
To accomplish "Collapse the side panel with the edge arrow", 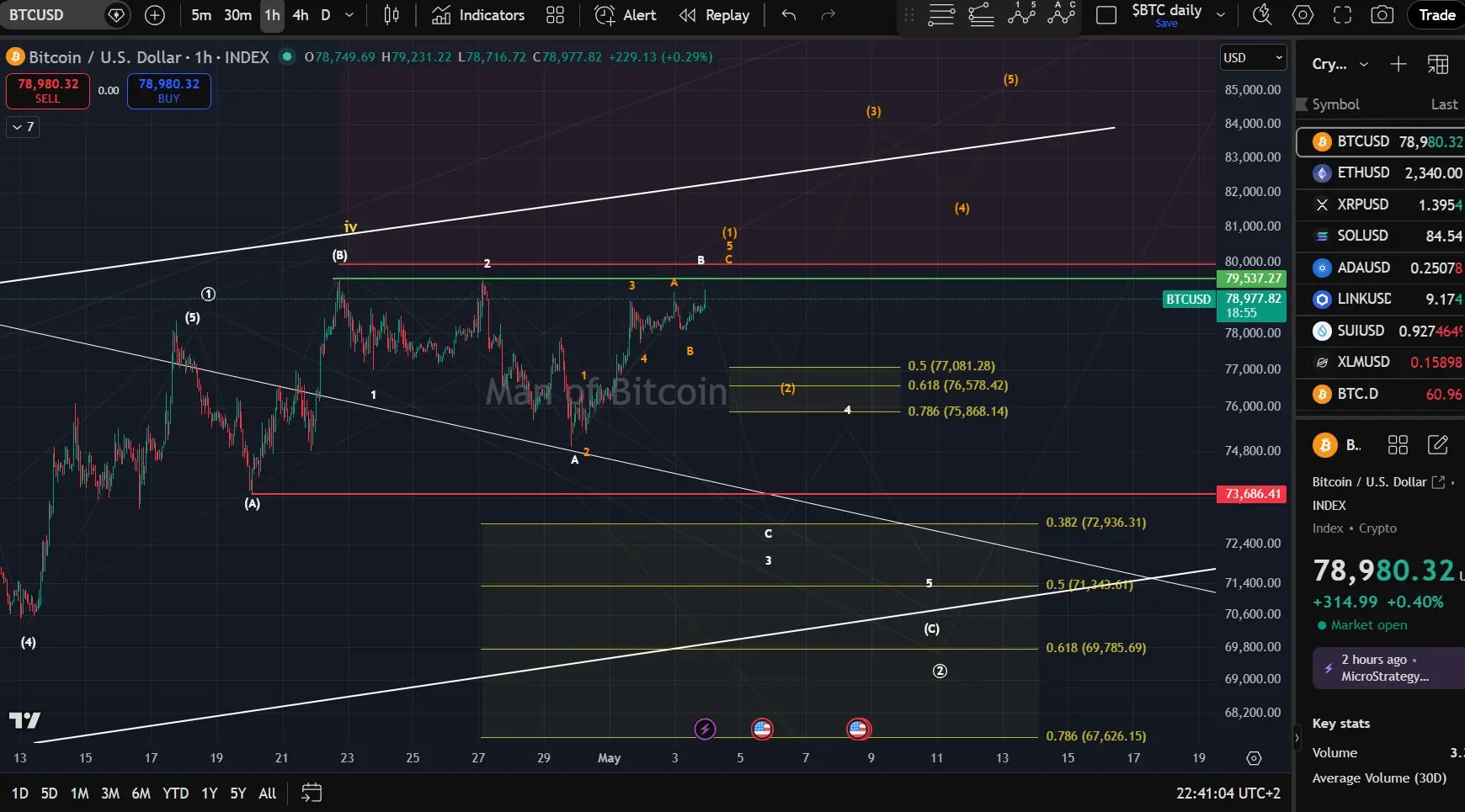I will [x=1296, y=739].
